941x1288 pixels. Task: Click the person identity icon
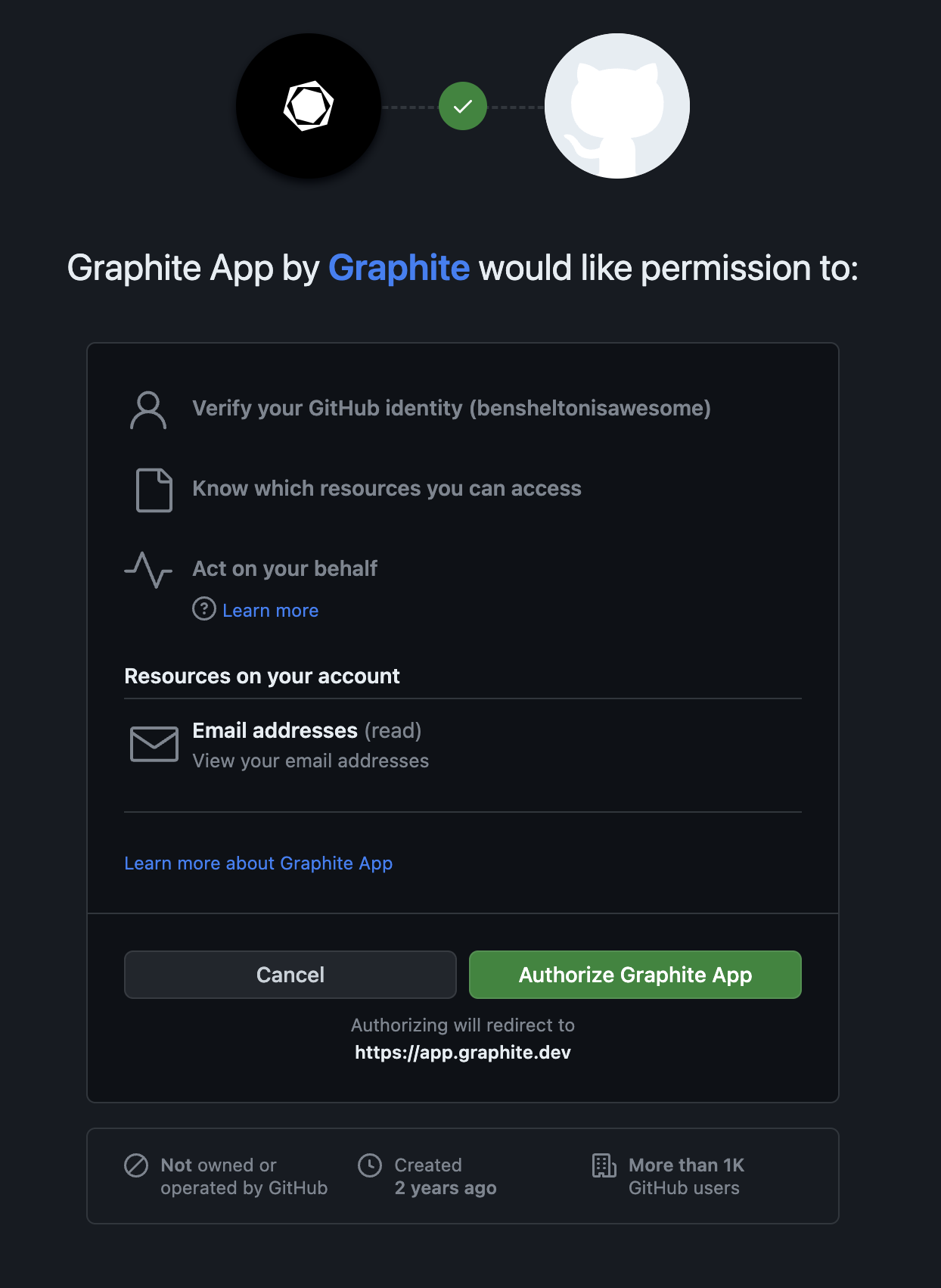tap(148, 410)
